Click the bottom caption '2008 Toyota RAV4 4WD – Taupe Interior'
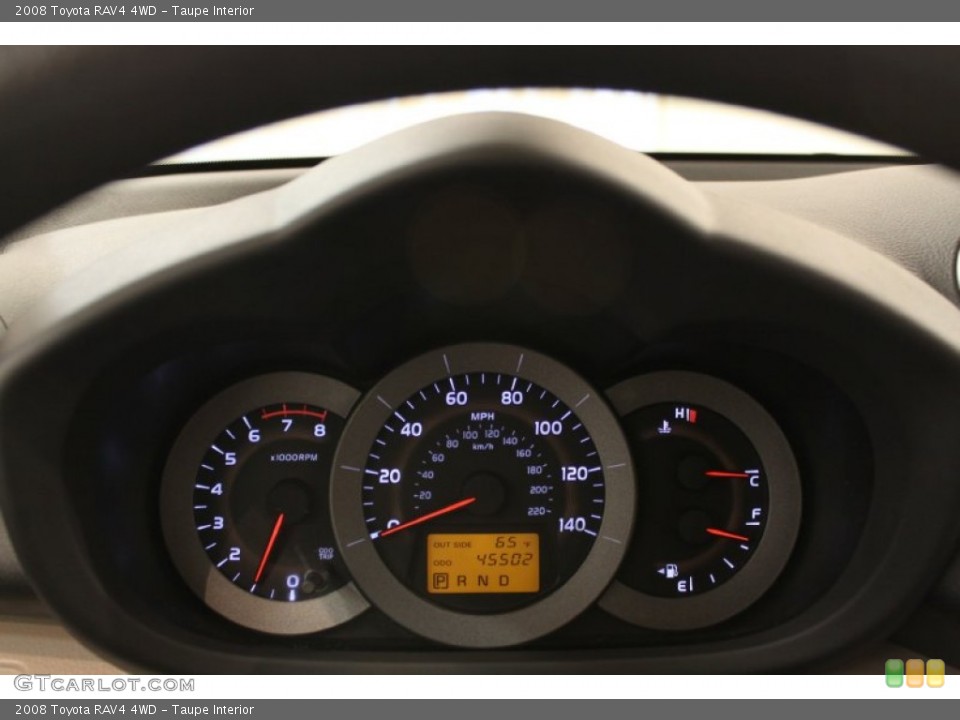This screenshot has width=960, height=720. tap(134, 710)
